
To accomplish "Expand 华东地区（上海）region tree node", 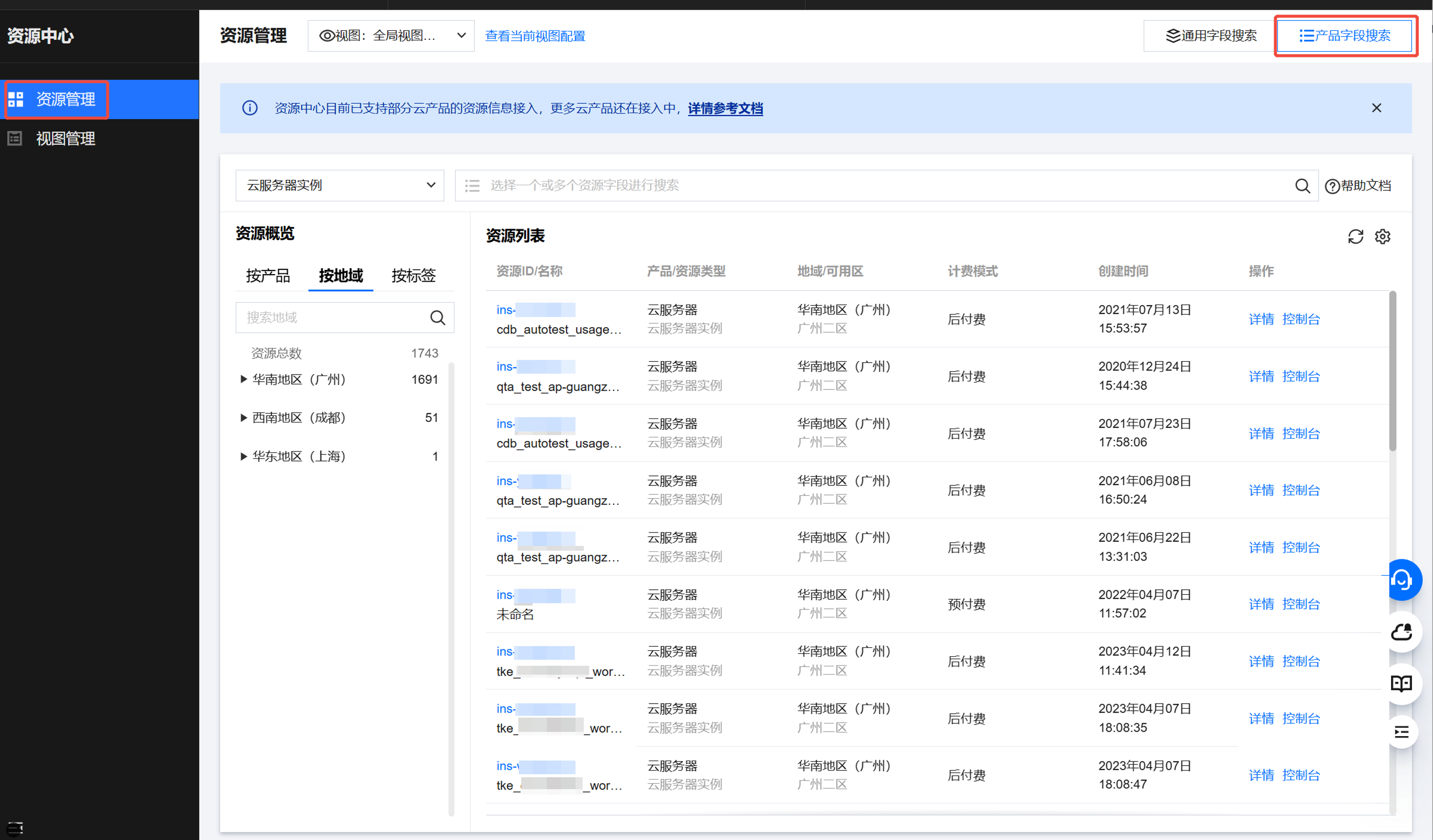I will click(243, 456).
